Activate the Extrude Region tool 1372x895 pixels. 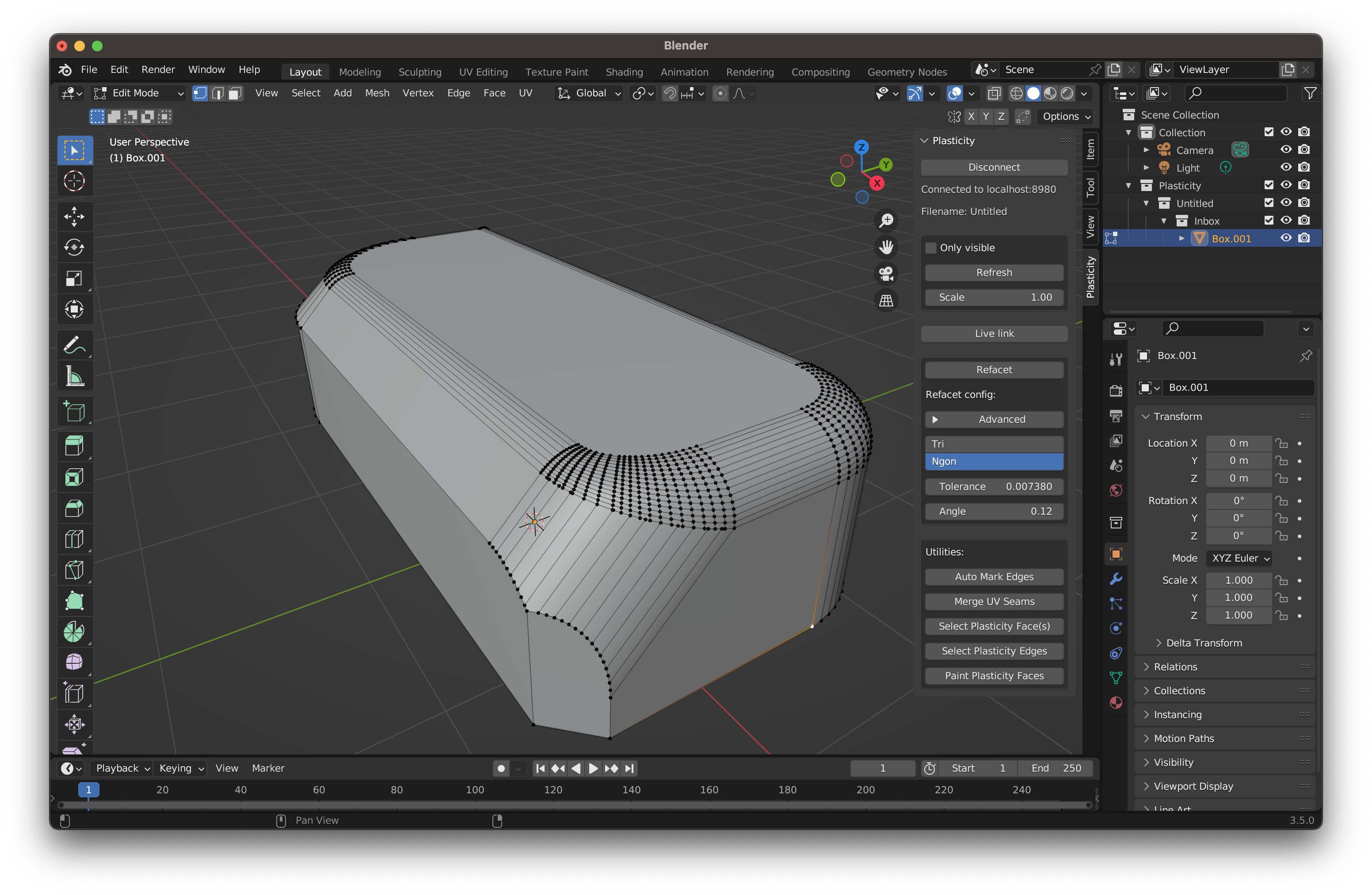tap(74, 446)
